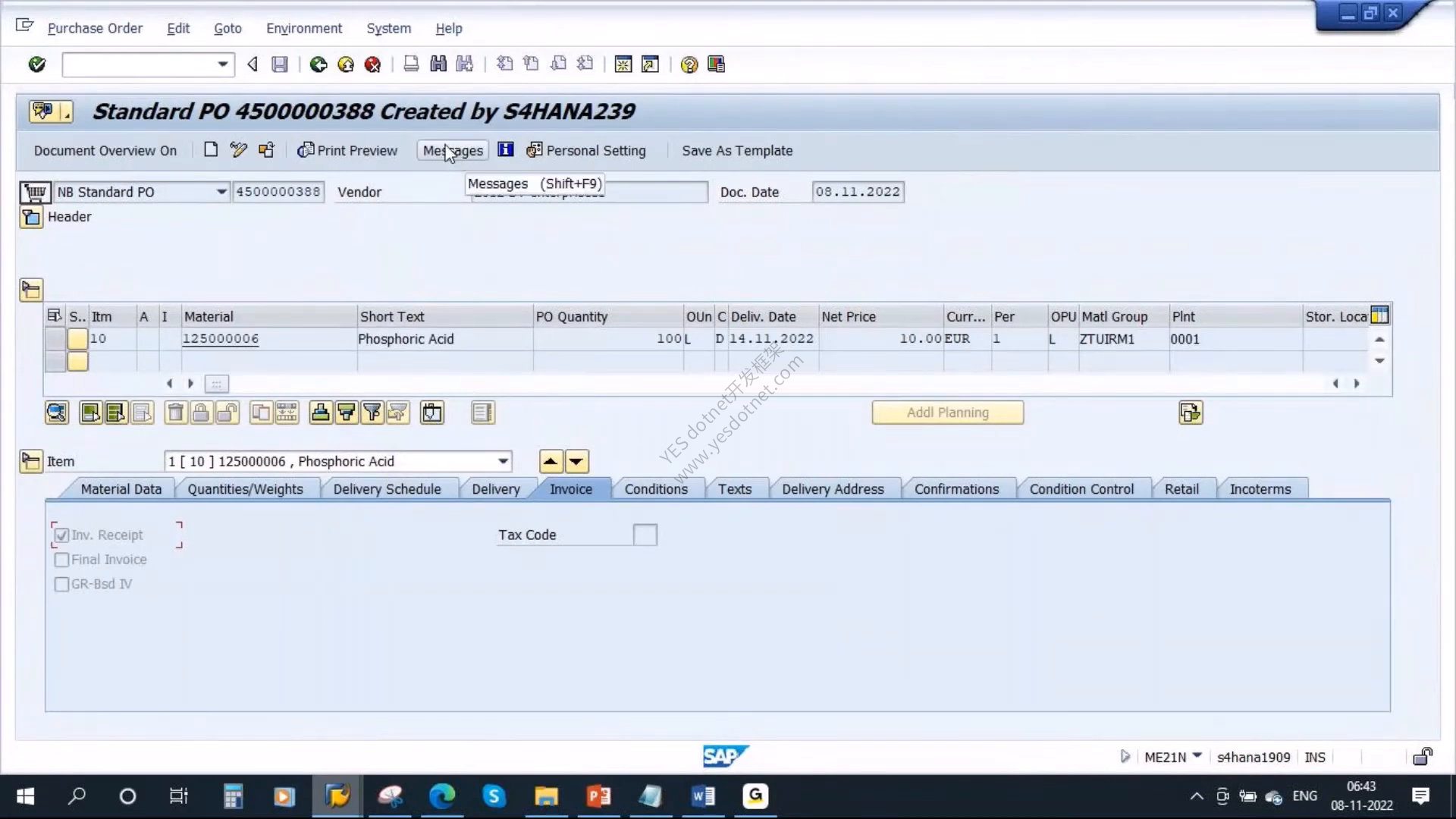The width and height of the screenshot is (1456, 819).
Task: Switch to the Conditions tab
Action: coord(656,489)
